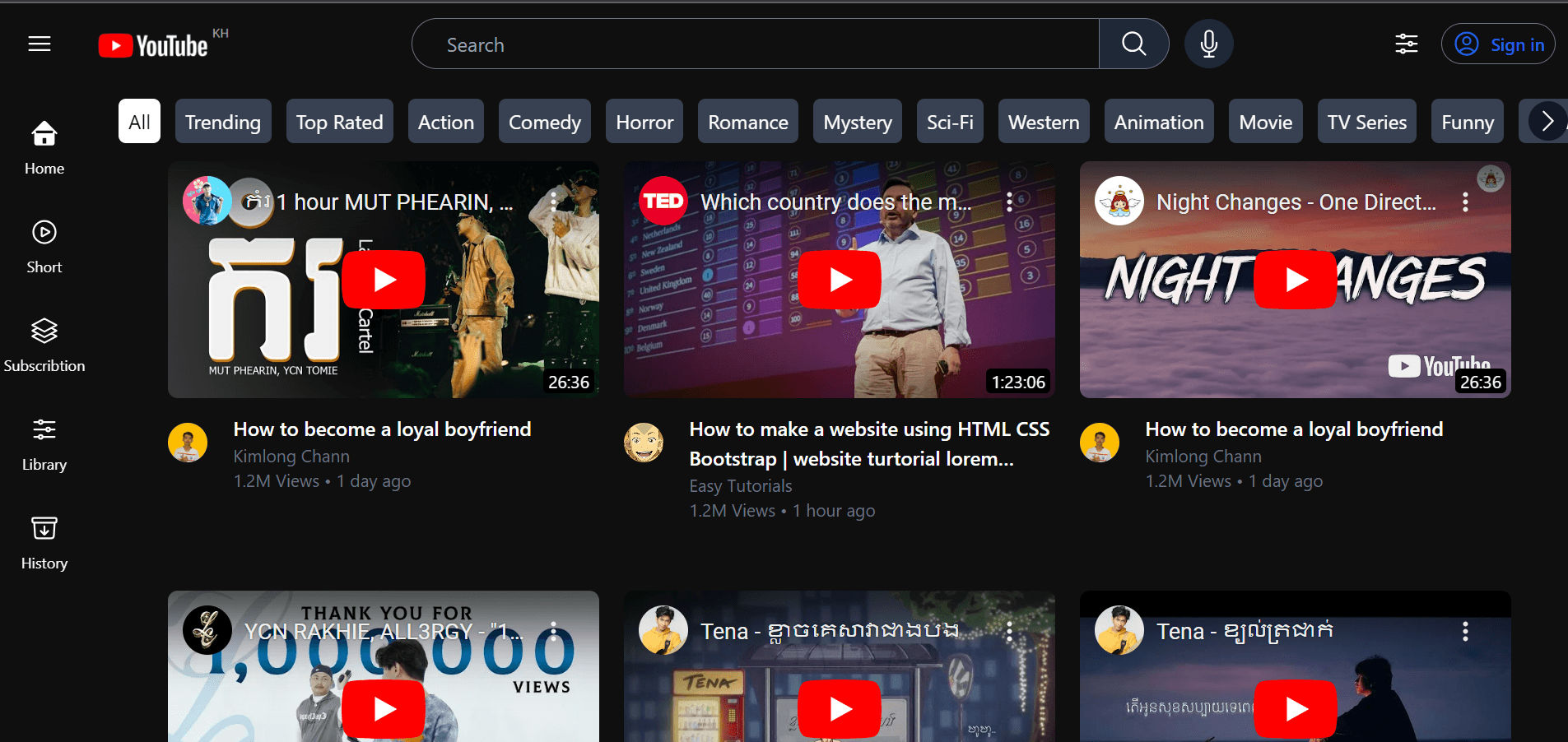Viewport: 1568px width, 742px height.
Task: Open options menu on TED video
Action: point(1009,202)
